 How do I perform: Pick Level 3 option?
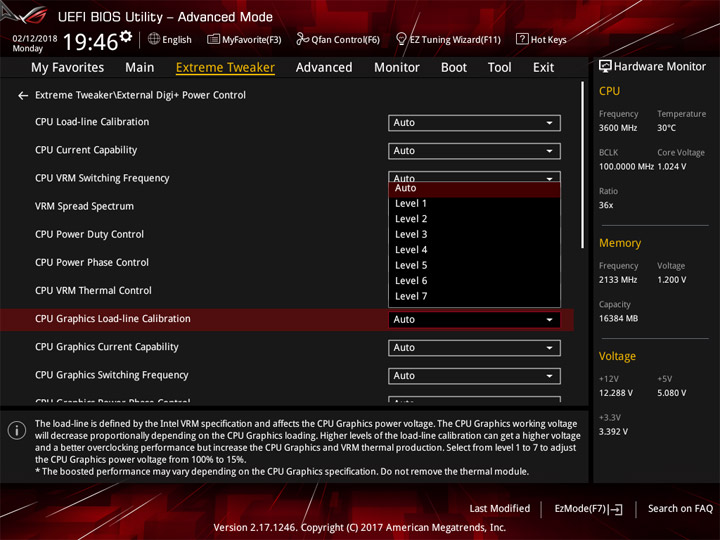474,235
